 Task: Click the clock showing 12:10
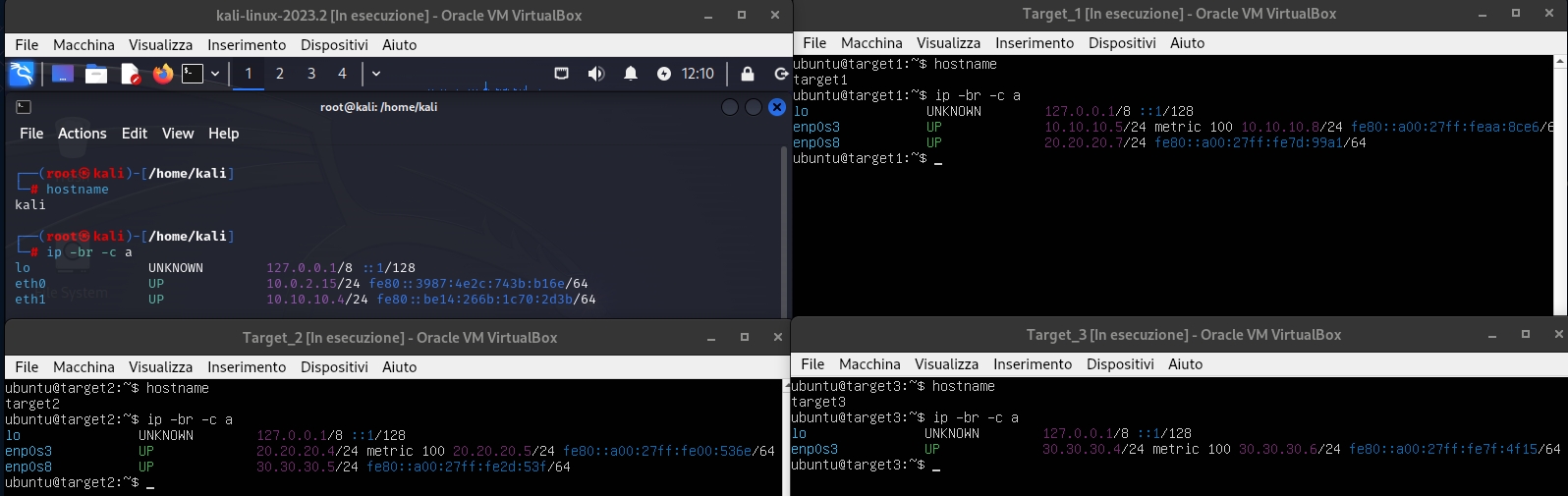tap(698, 74)
